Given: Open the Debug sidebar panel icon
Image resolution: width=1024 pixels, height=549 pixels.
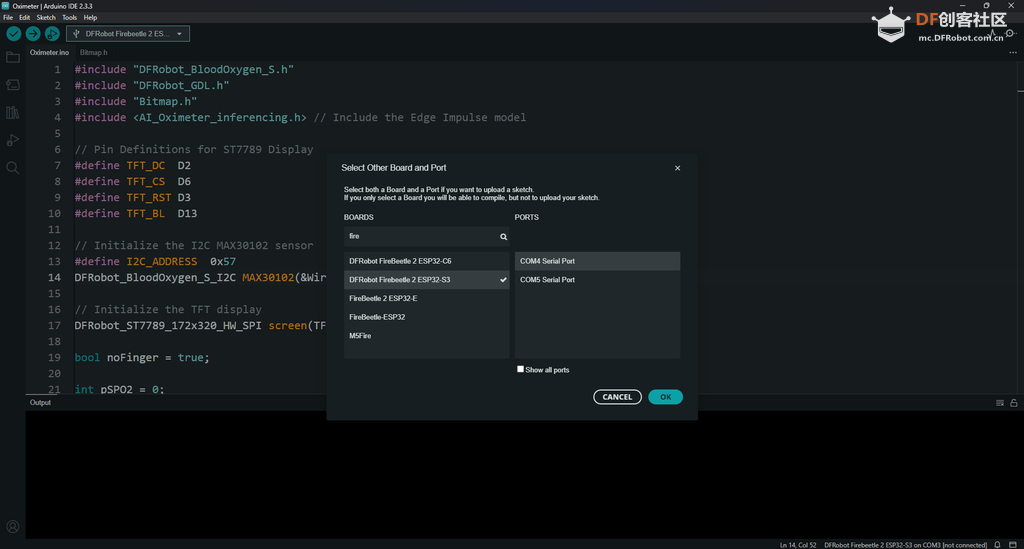Looking at the screenshot, I should point(12,140).
